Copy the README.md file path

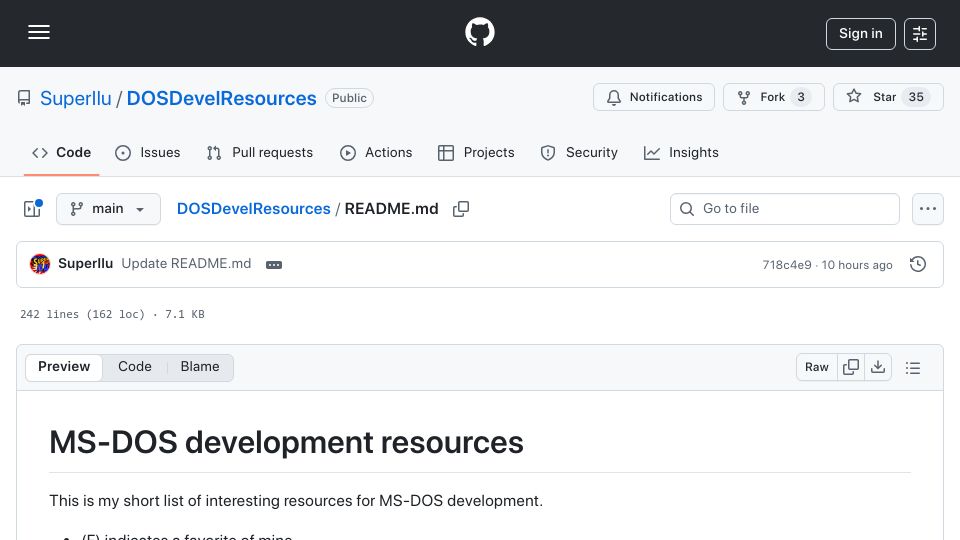pos(461,209)
